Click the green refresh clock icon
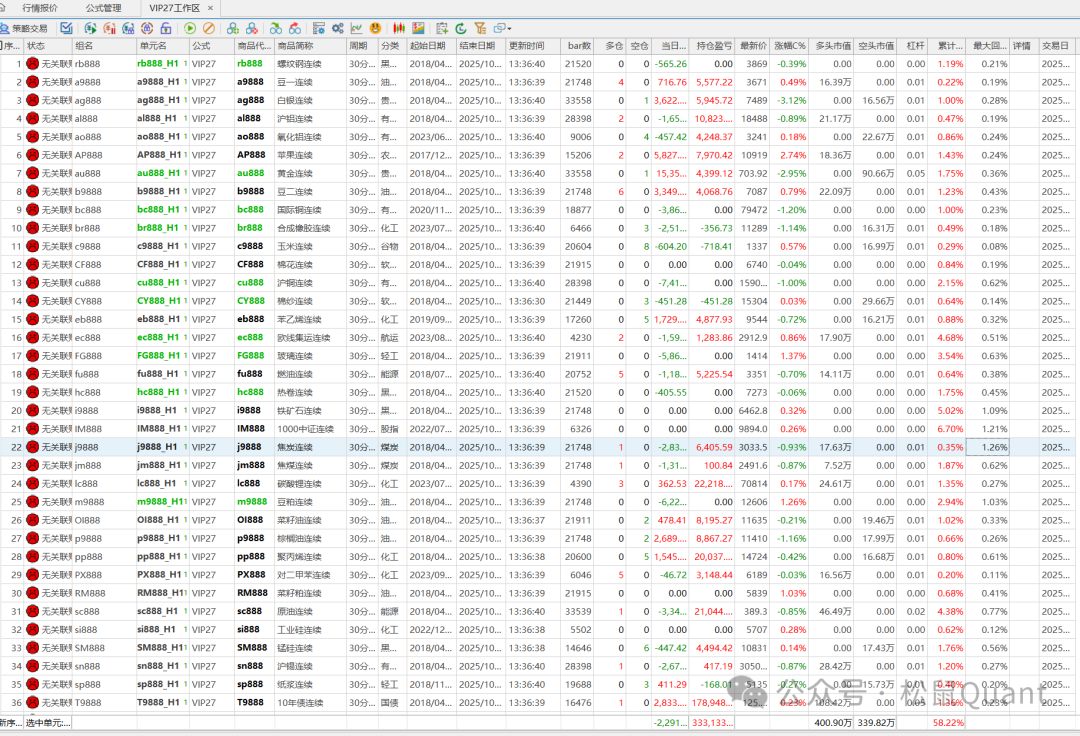Image resolution: width=1080 pixels, height=736 pixels. click(x=460, y=28)
